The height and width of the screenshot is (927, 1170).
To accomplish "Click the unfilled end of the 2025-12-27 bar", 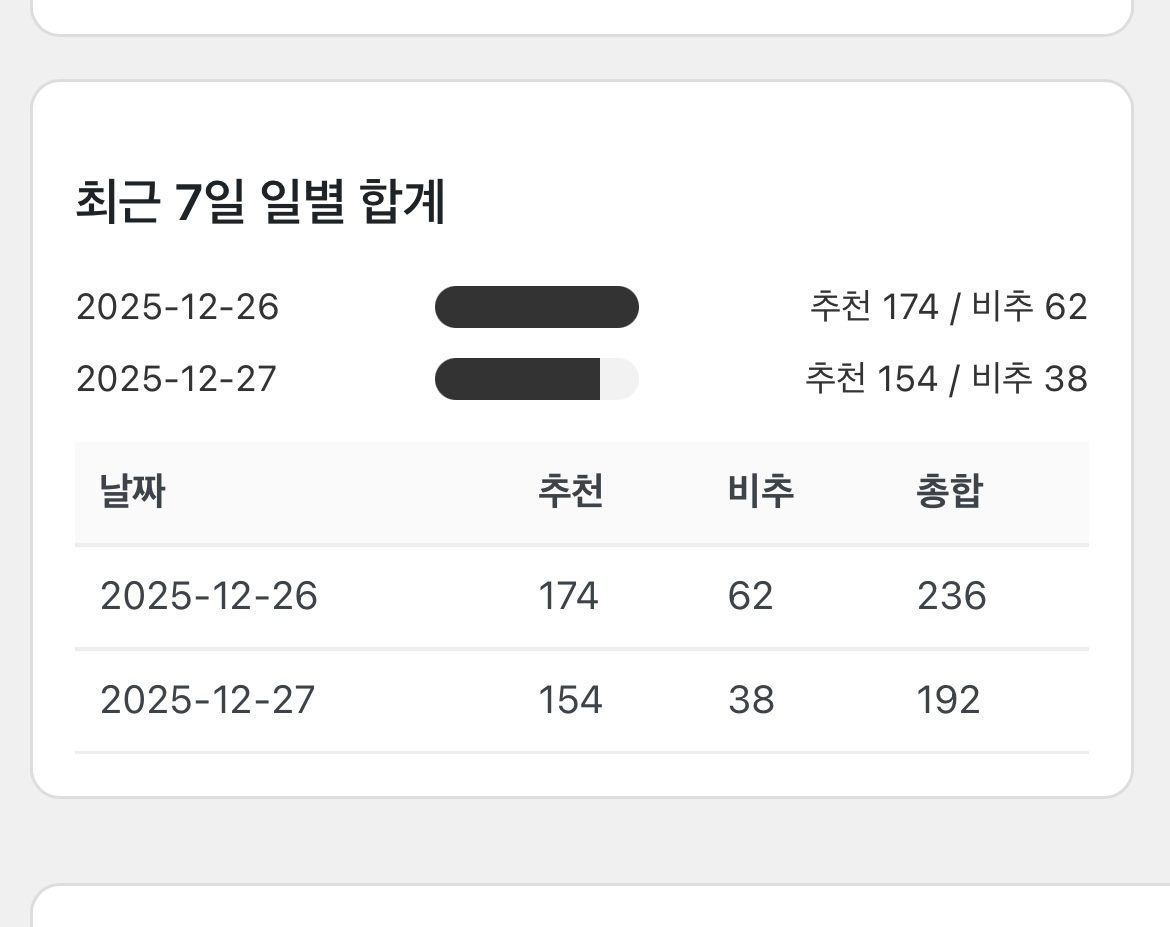I will pos(619,379).
